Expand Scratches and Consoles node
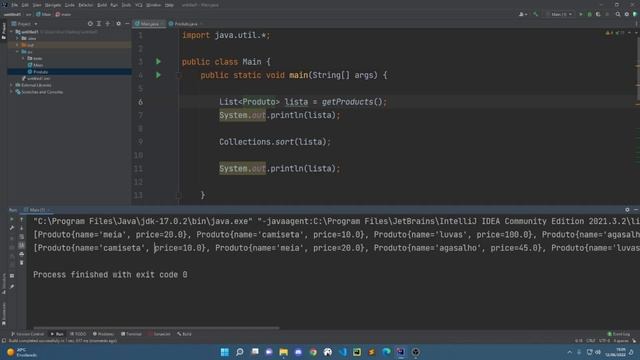The width and height of the screenshot is (640, 360). click(12, 92)
